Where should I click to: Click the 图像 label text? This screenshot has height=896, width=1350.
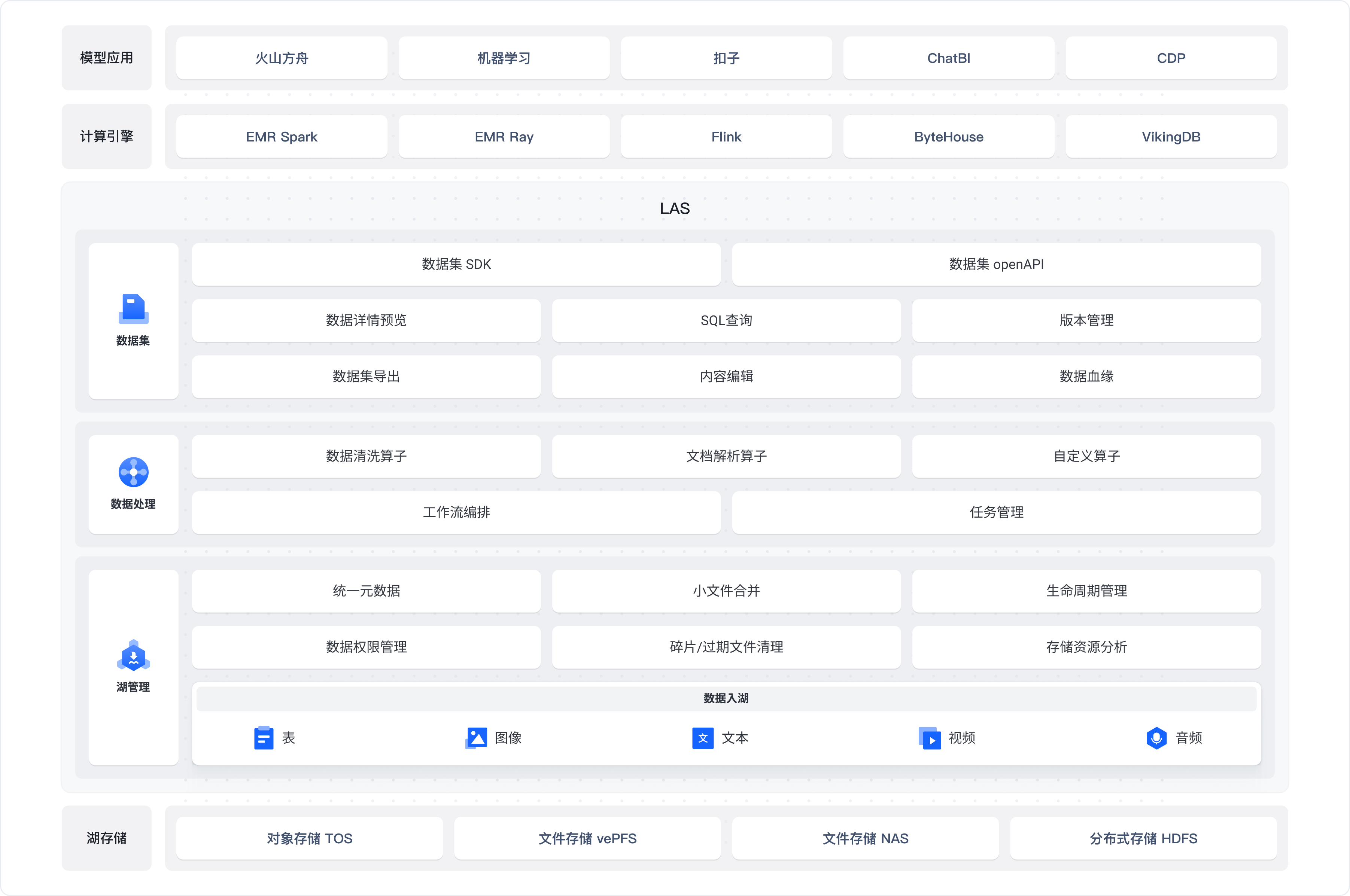coord(508,738)
